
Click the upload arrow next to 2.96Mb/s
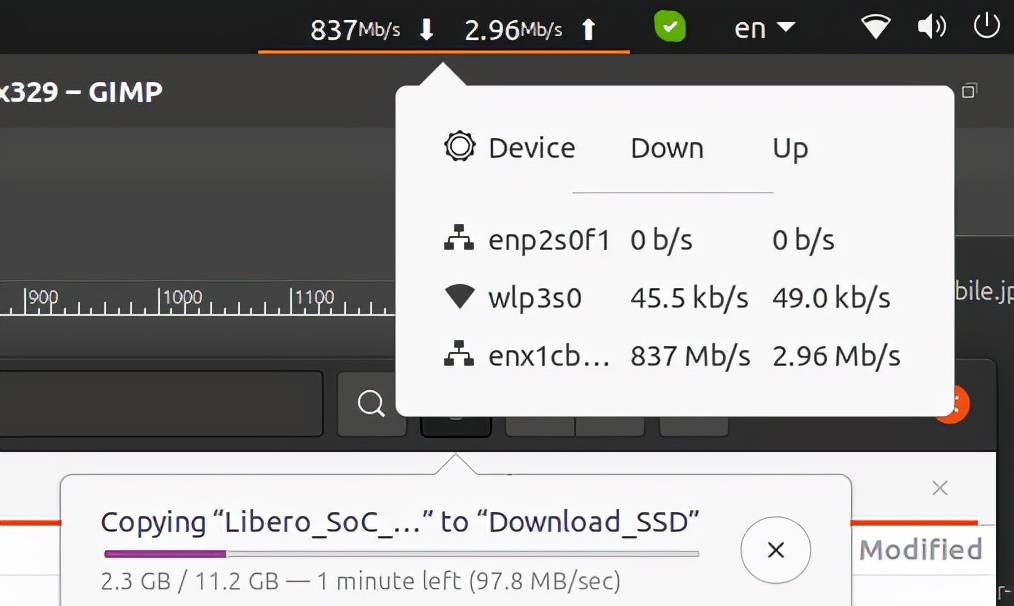(x=588, y=29)
